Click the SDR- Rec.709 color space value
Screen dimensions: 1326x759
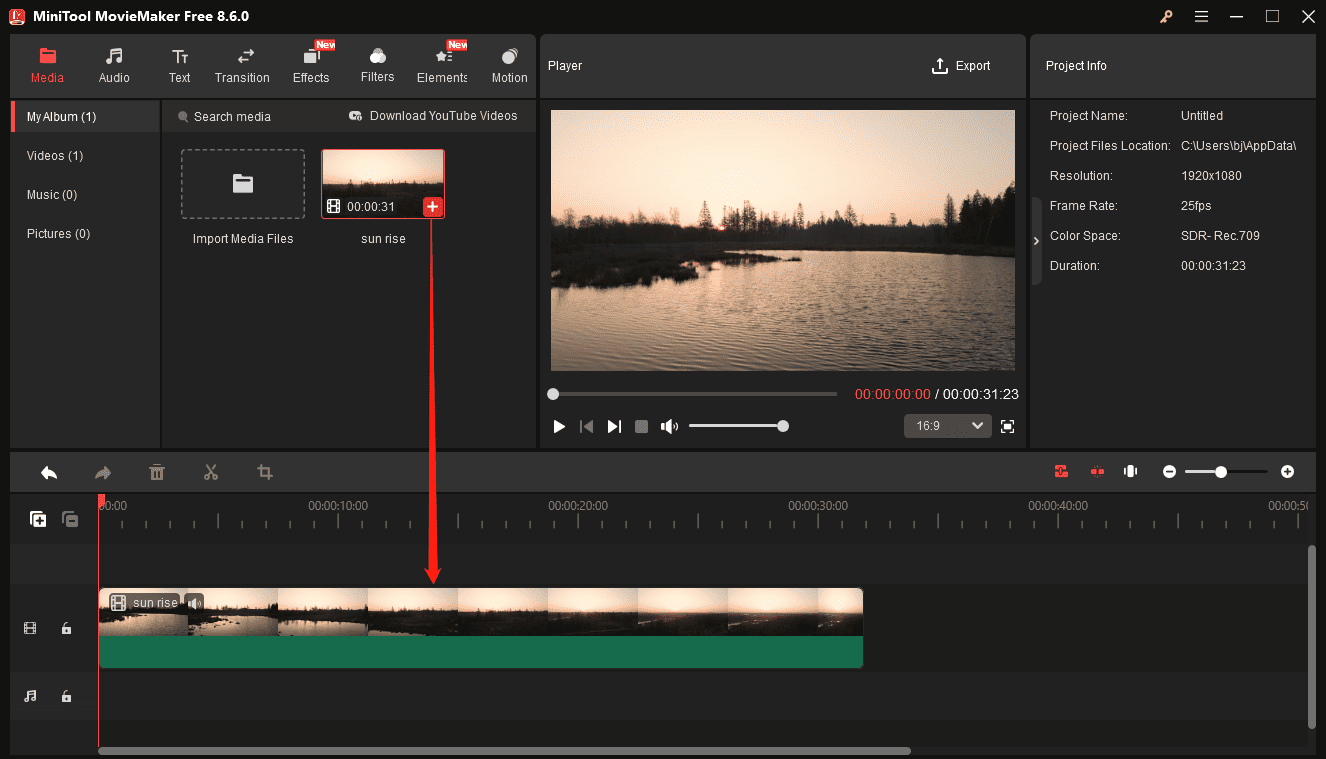click(1220, 236)
